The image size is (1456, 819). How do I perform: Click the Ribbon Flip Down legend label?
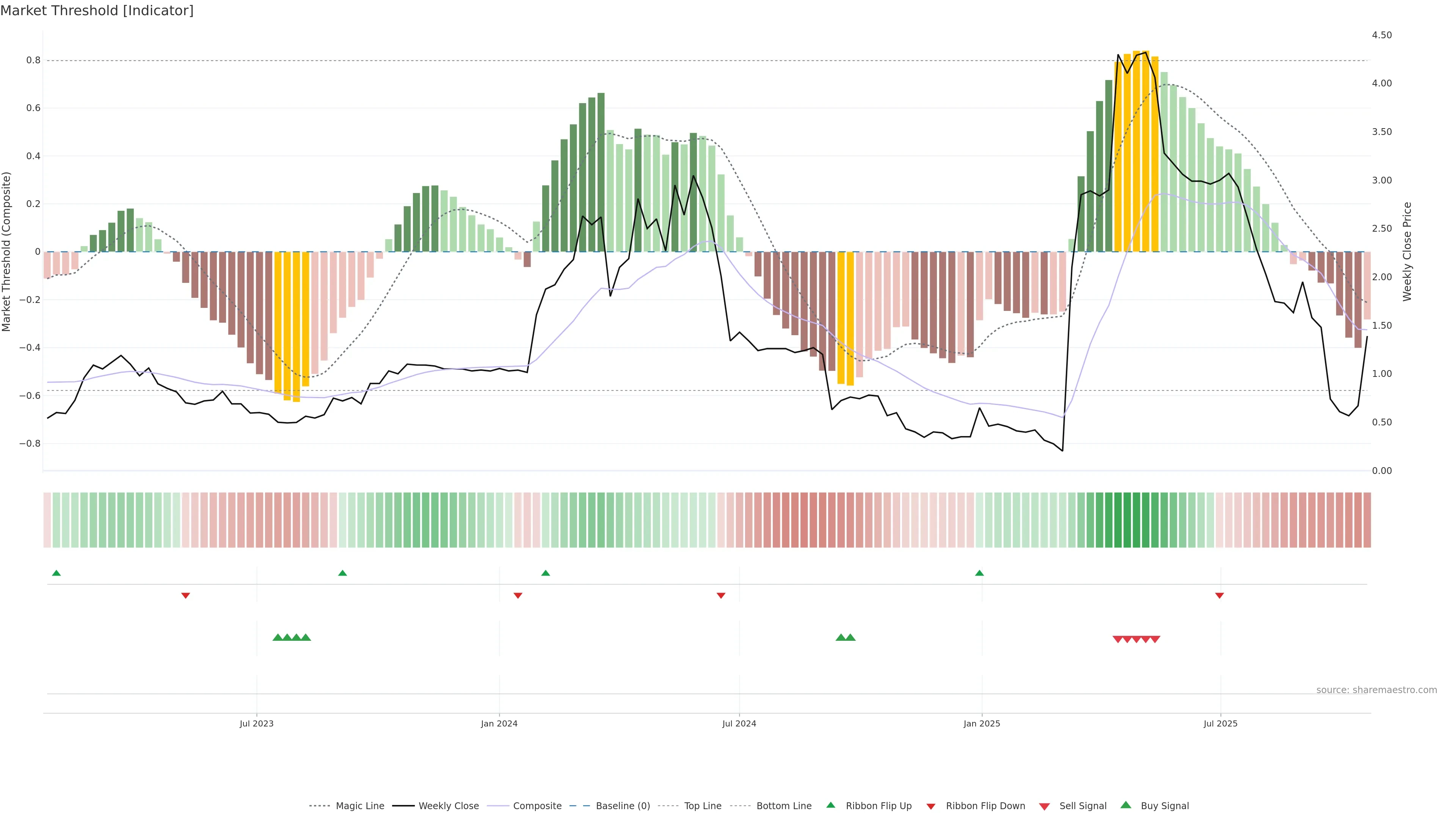[985, 806]
